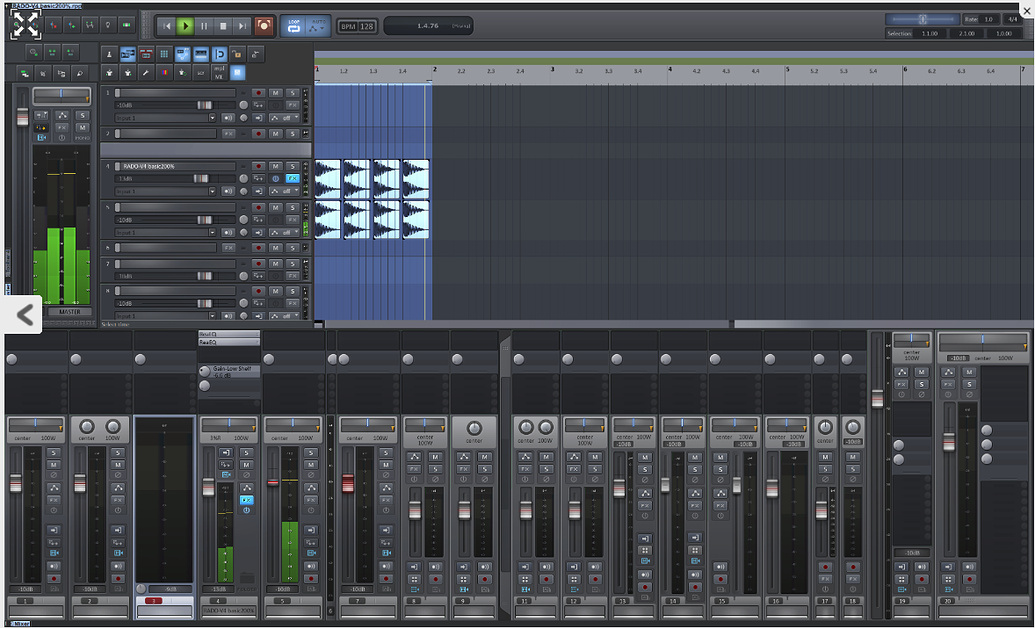Open the active FX button on track 4
Viewport: 1035px width, 628px height.
[x=292, y=178]
